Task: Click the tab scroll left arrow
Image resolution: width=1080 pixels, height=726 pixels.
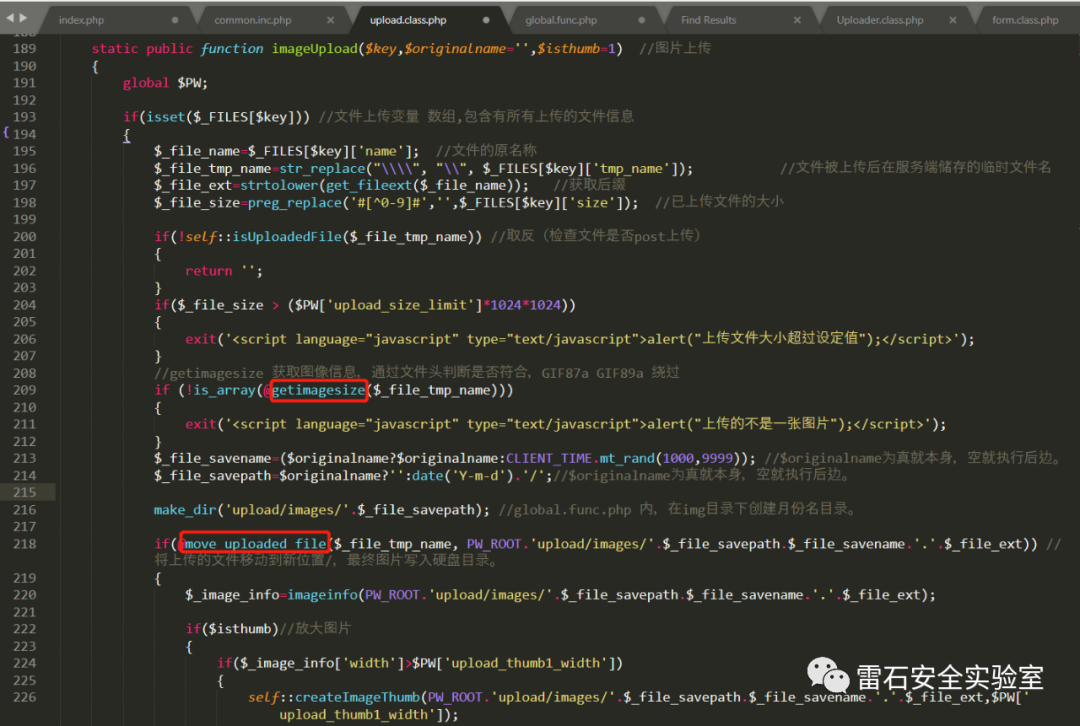Action: (10, 17)
